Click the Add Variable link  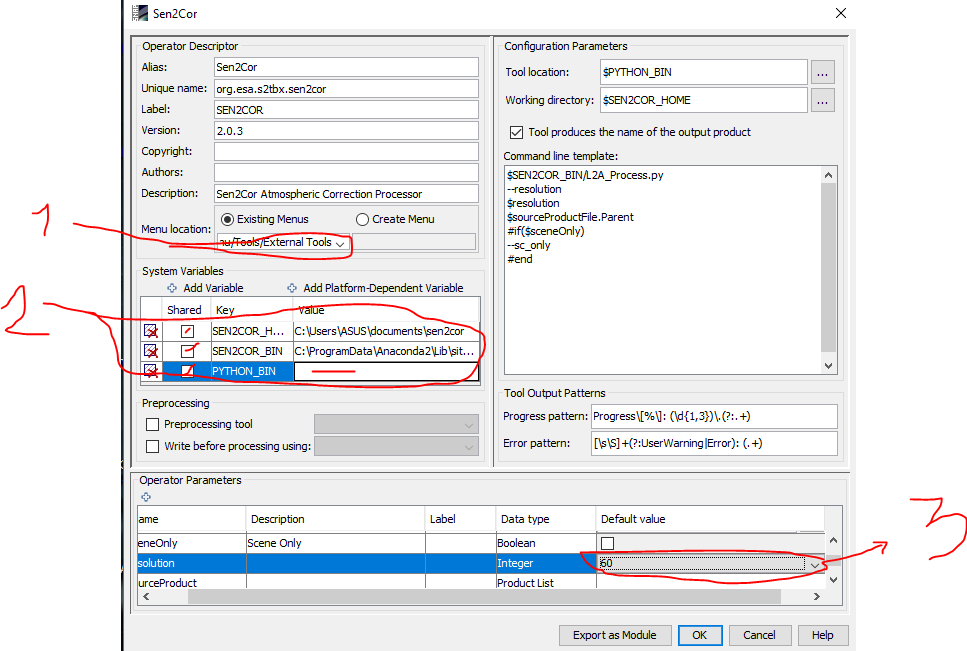[x=213, y=288]
